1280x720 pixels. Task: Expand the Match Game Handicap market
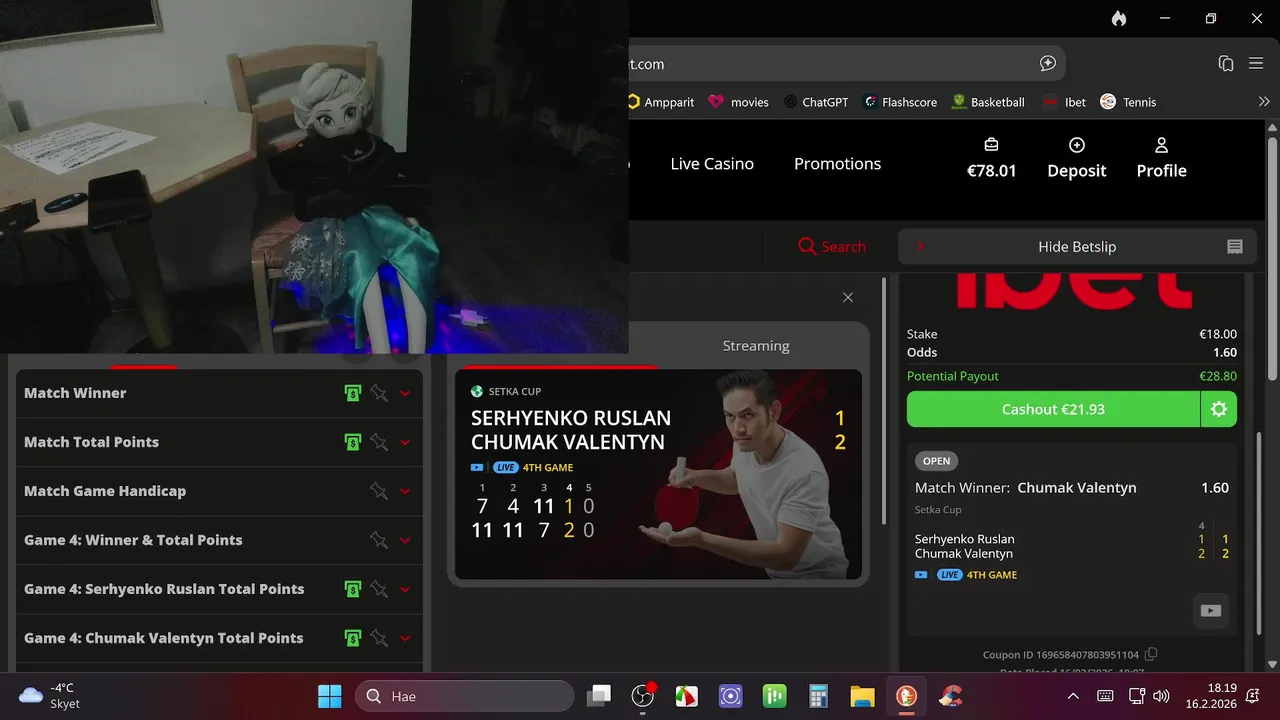405,492
